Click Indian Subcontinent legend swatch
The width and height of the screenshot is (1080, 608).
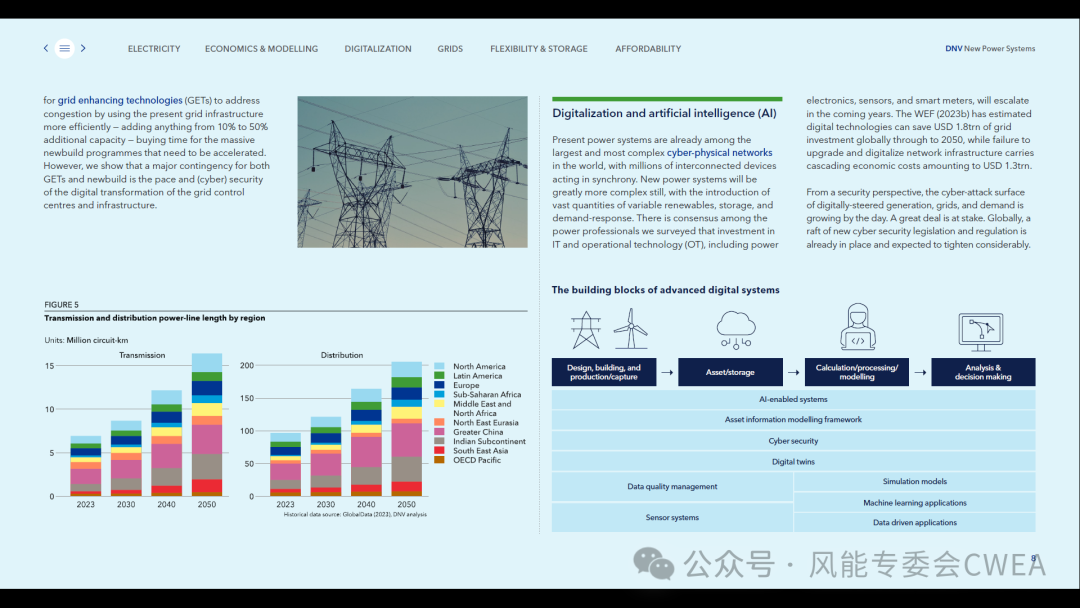tap(439, 441)
